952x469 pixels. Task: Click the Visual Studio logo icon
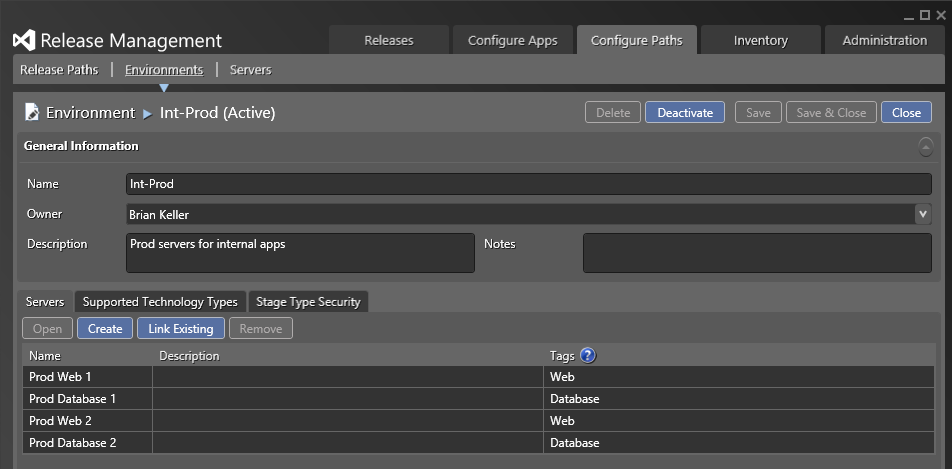(x=25, y=41)
